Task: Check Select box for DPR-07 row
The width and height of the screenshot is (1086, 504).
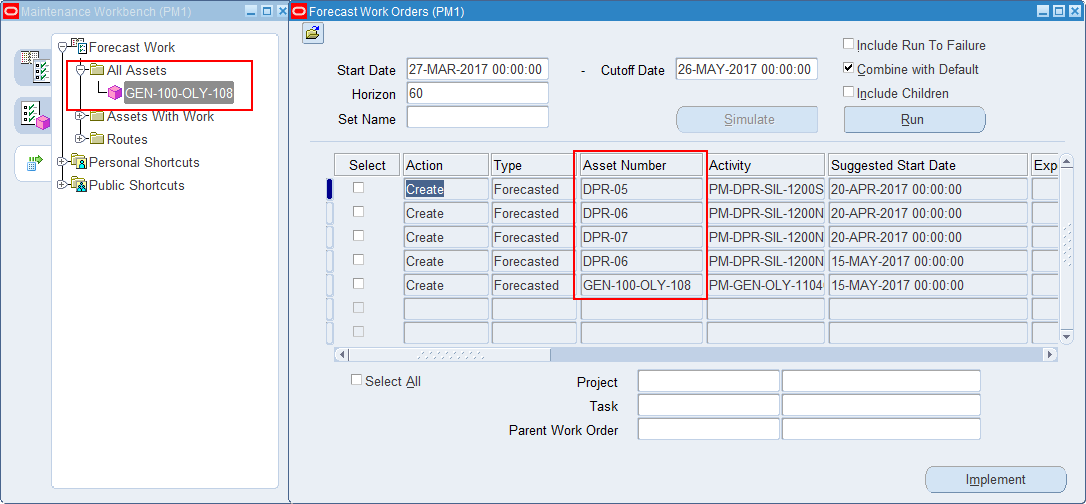Action: click(x=359, y=235)
